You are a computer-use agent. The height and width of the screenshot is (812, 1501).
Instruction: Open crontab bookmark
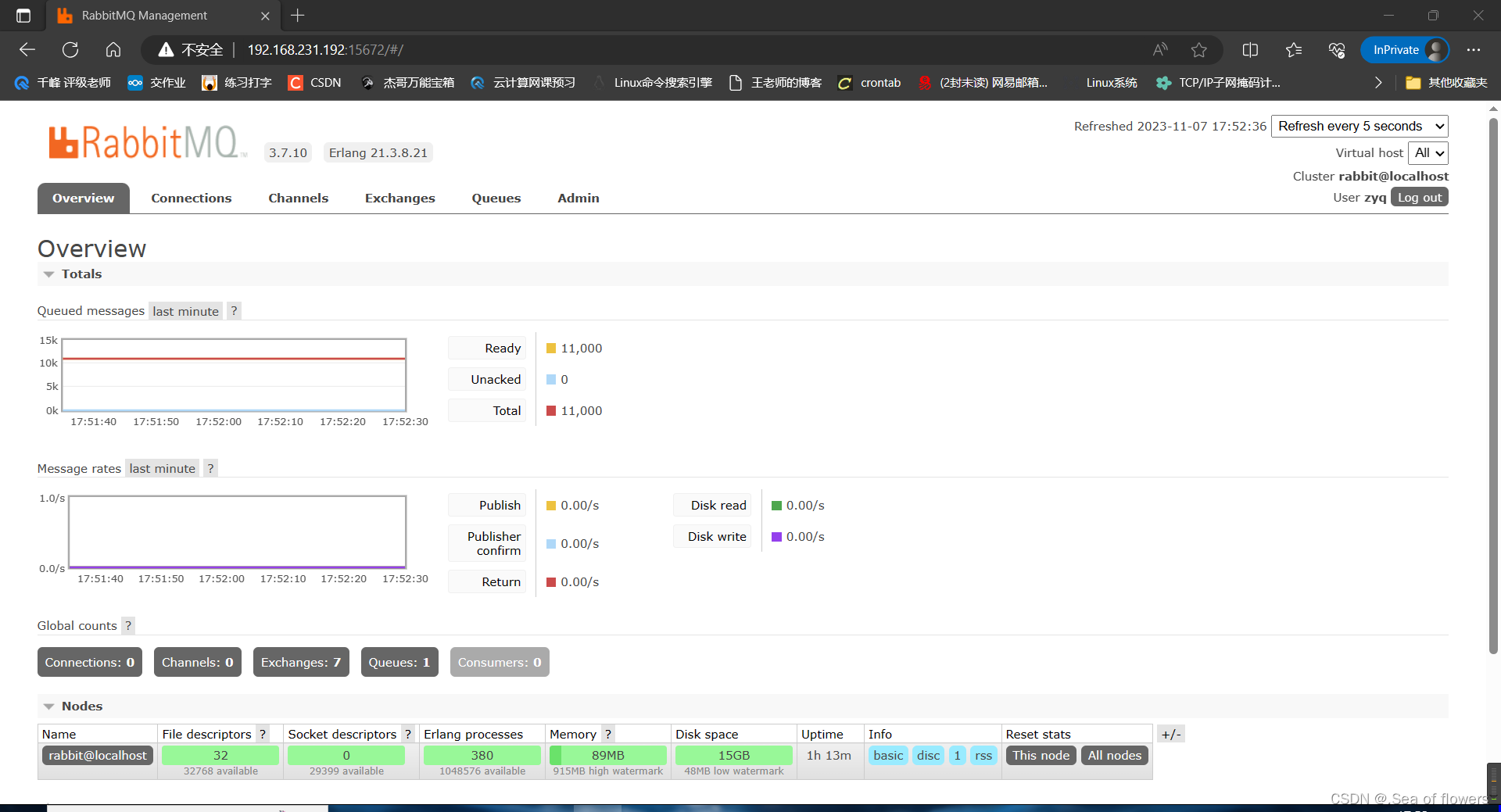pyautogui.click(x=869, y=83)
